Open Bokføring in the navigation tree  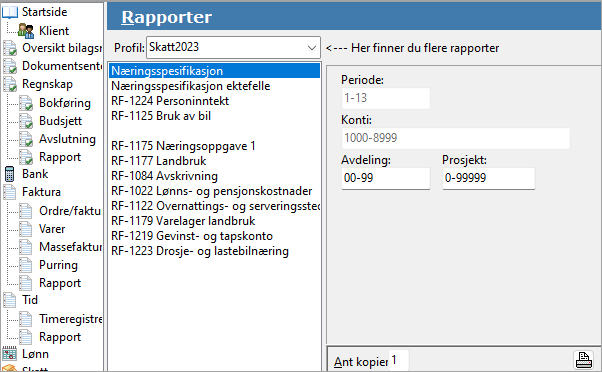[x=65, y=103]
